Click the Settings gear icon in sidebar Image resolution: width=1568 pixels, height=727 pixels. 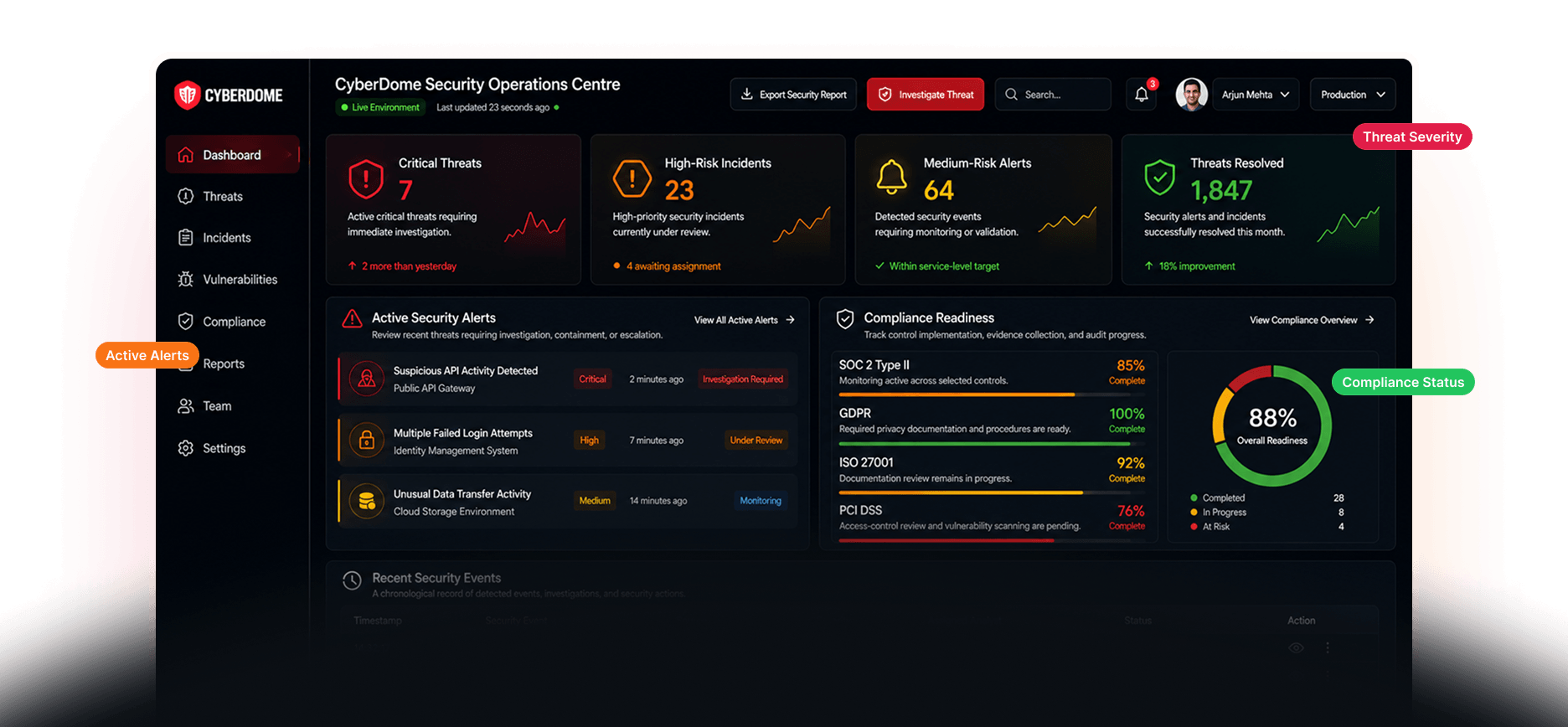click(186, 448)
